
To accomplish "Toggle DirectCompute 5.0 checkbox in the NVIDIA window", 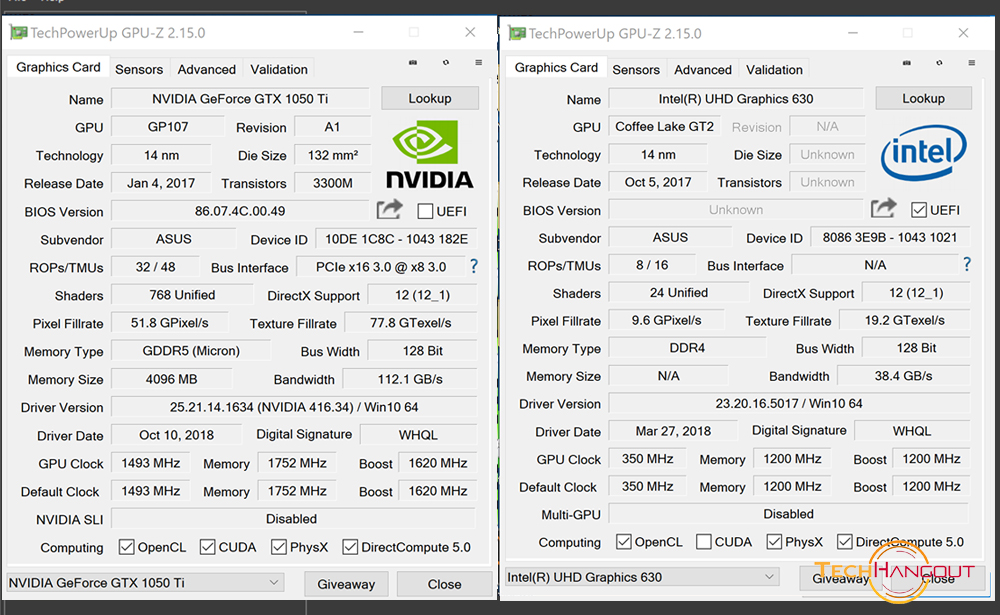I will [350, 547].
